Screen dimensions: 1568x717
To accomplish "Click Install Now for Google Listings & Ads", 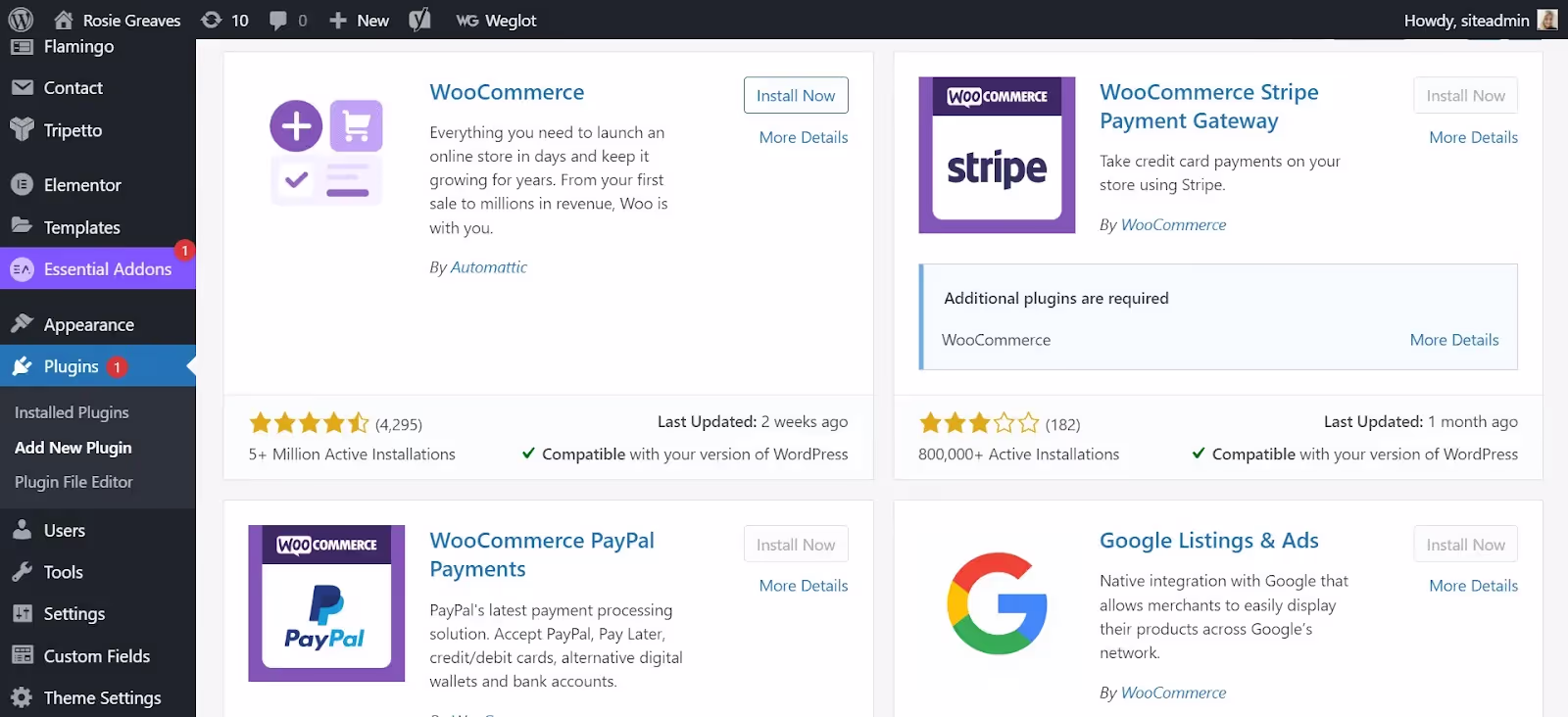I will [x=1465, y=544].
